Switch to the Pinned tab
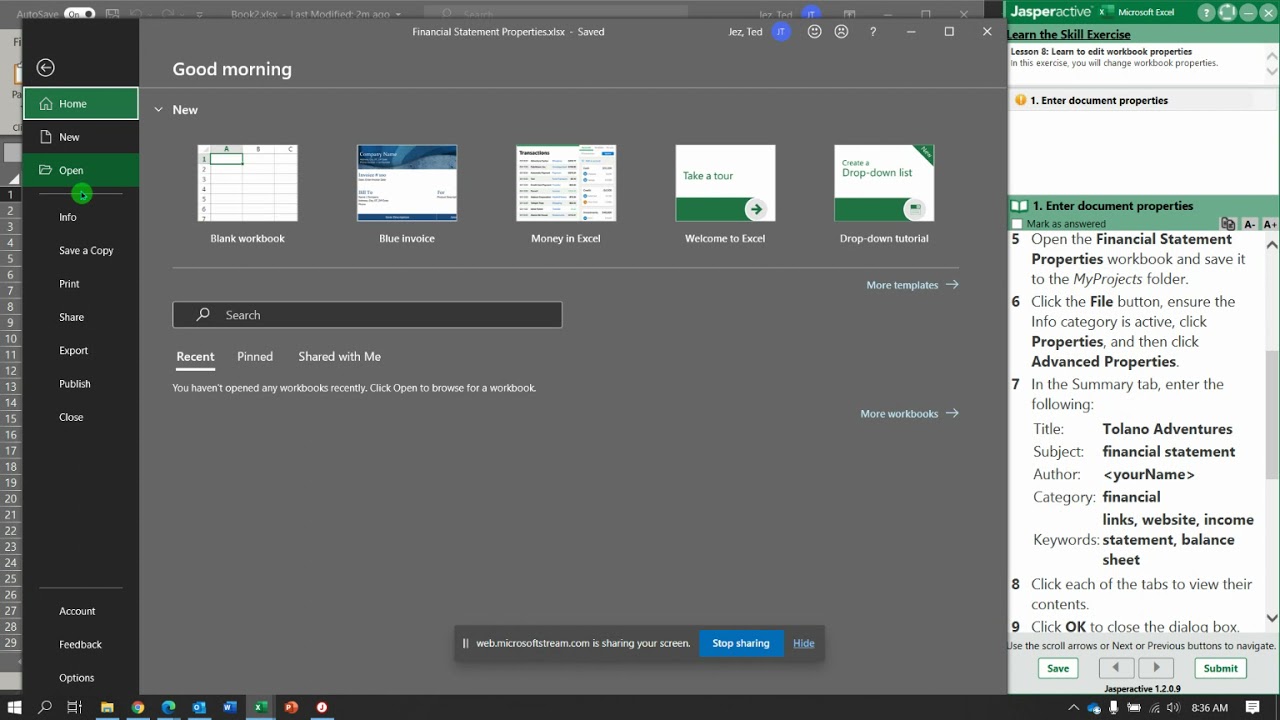Viewport: 1280px width, 720px height. (x=255, y=357)
